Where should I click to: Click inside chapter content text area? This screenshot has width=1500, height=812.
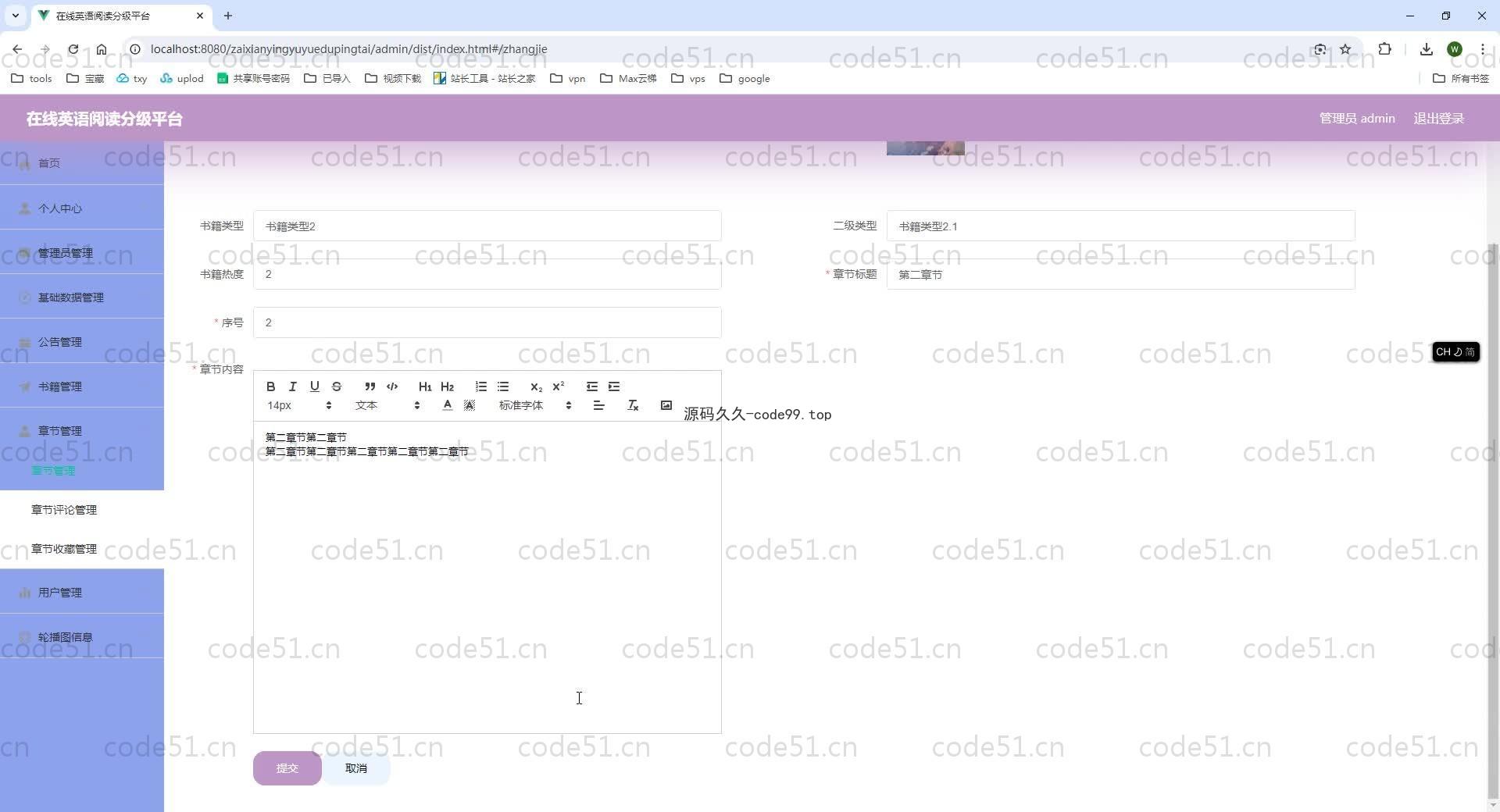coord(487,578)
